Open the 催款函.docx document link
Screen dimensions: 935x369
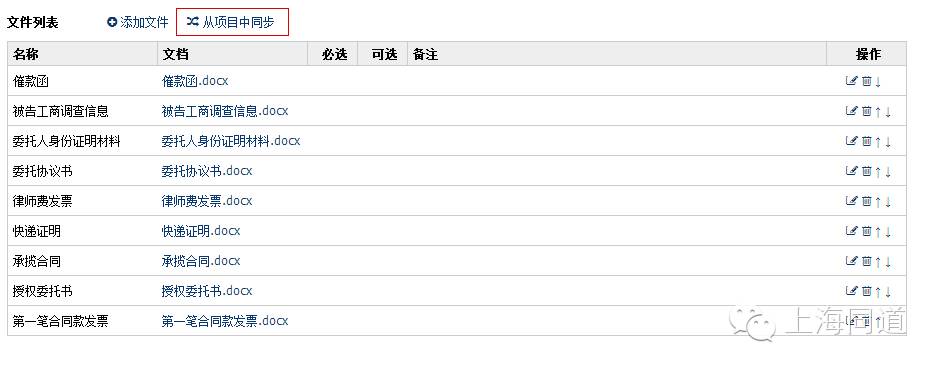195,81
